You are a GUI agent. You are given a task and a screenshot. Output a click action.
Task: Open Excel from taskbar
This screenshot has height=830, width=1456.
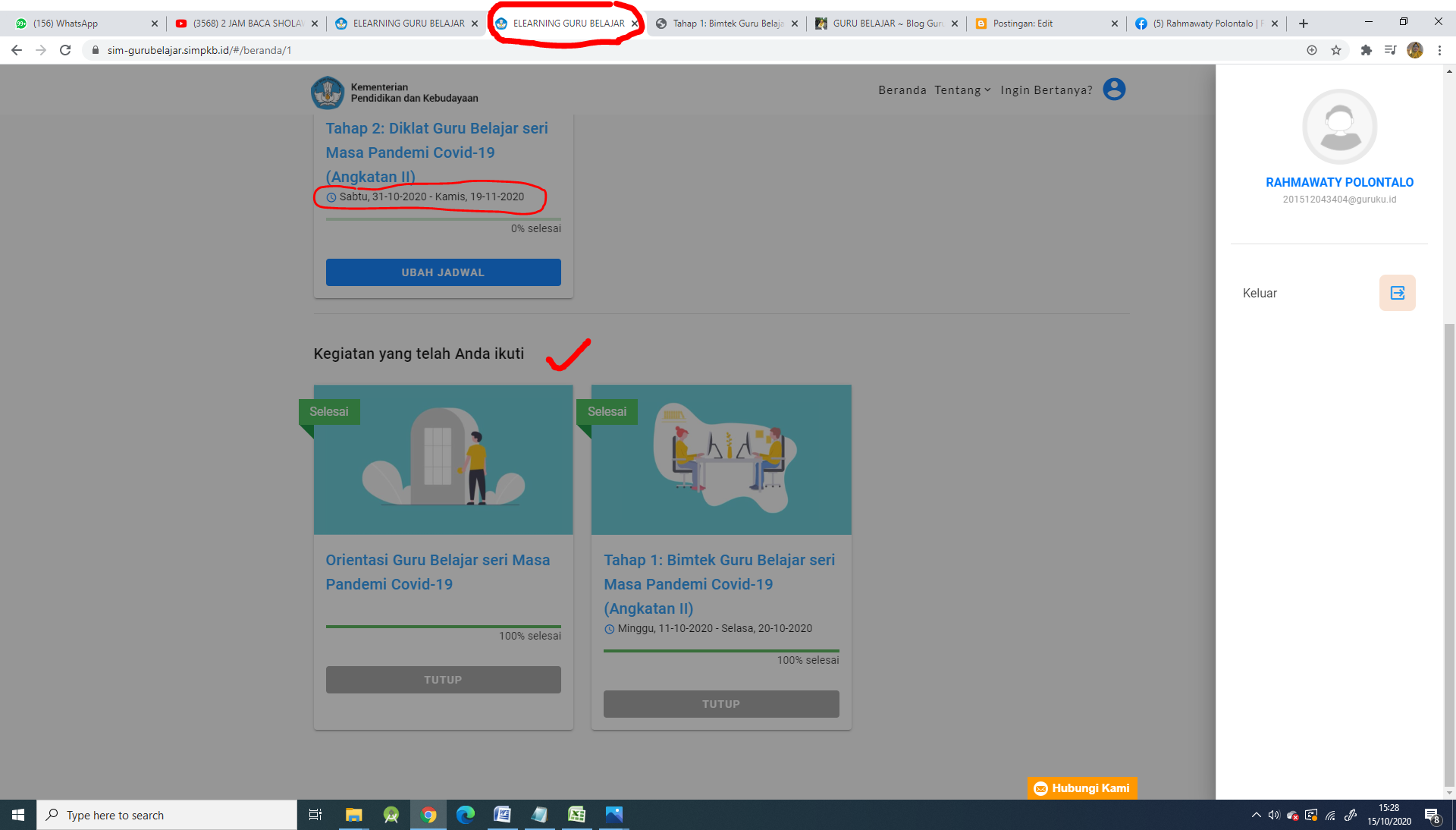pos(576,815)
